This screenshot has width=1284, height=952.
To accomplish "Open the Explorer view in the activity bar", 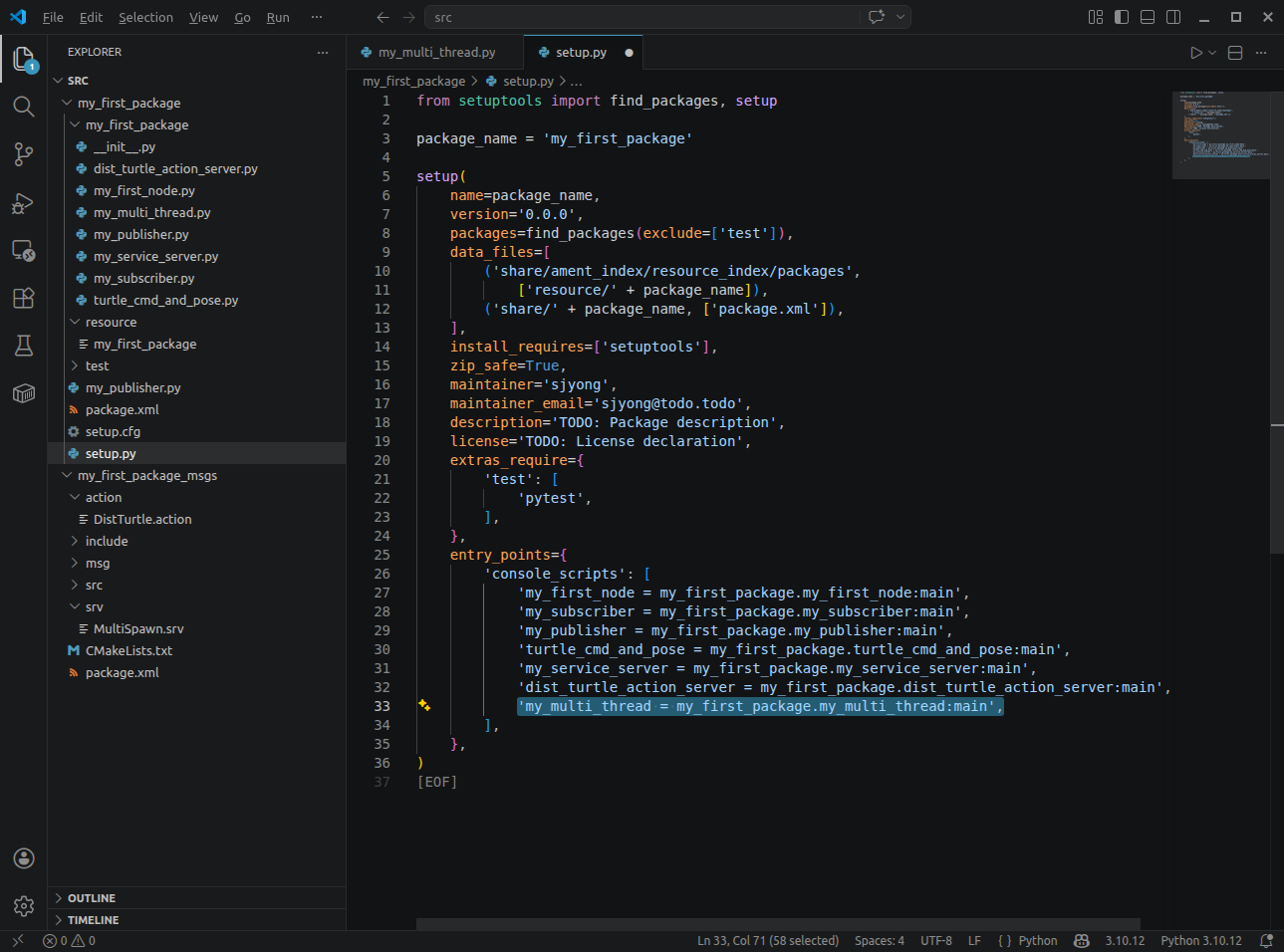I will (24, 58).
